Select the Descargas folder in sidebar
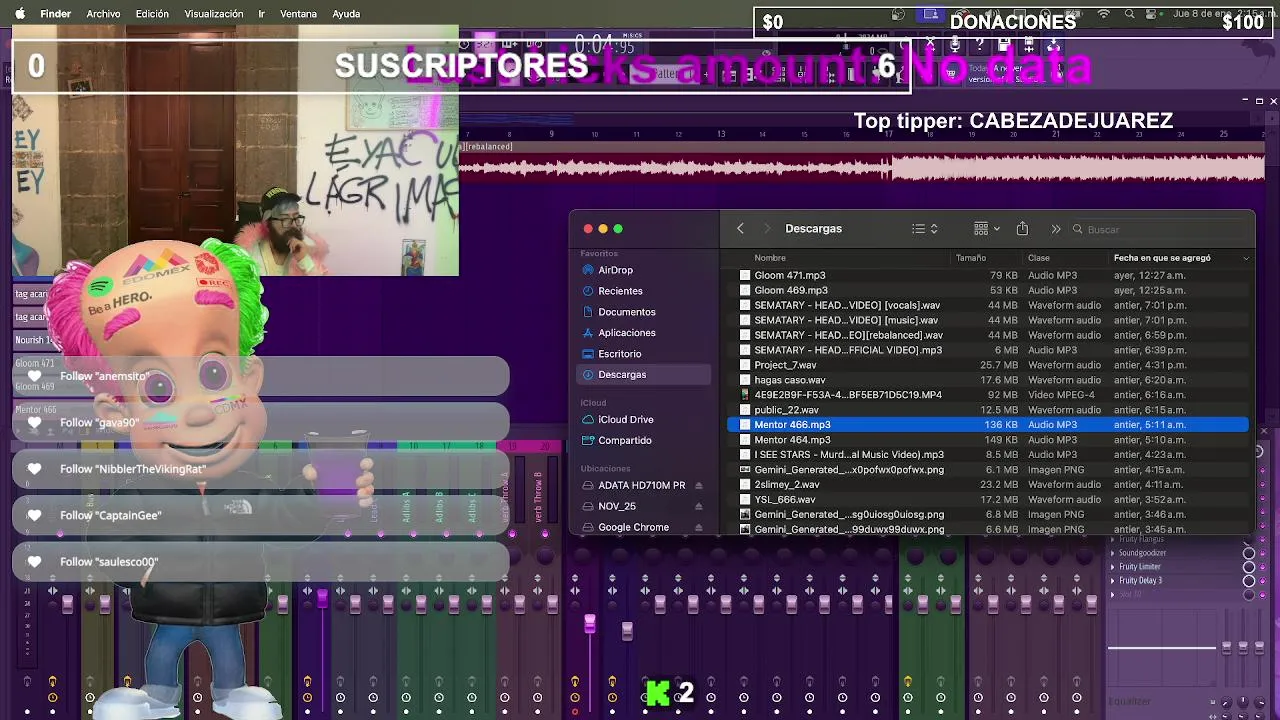The width and height of the screenshot is (1280, 720). (x=644, y=375)
